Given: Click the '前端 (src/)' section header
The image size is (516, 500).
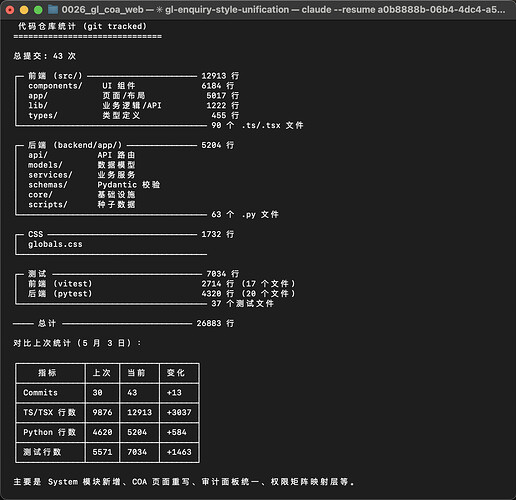Looking at the screenshot, I should pyautogui.click(x=55, y=76).
